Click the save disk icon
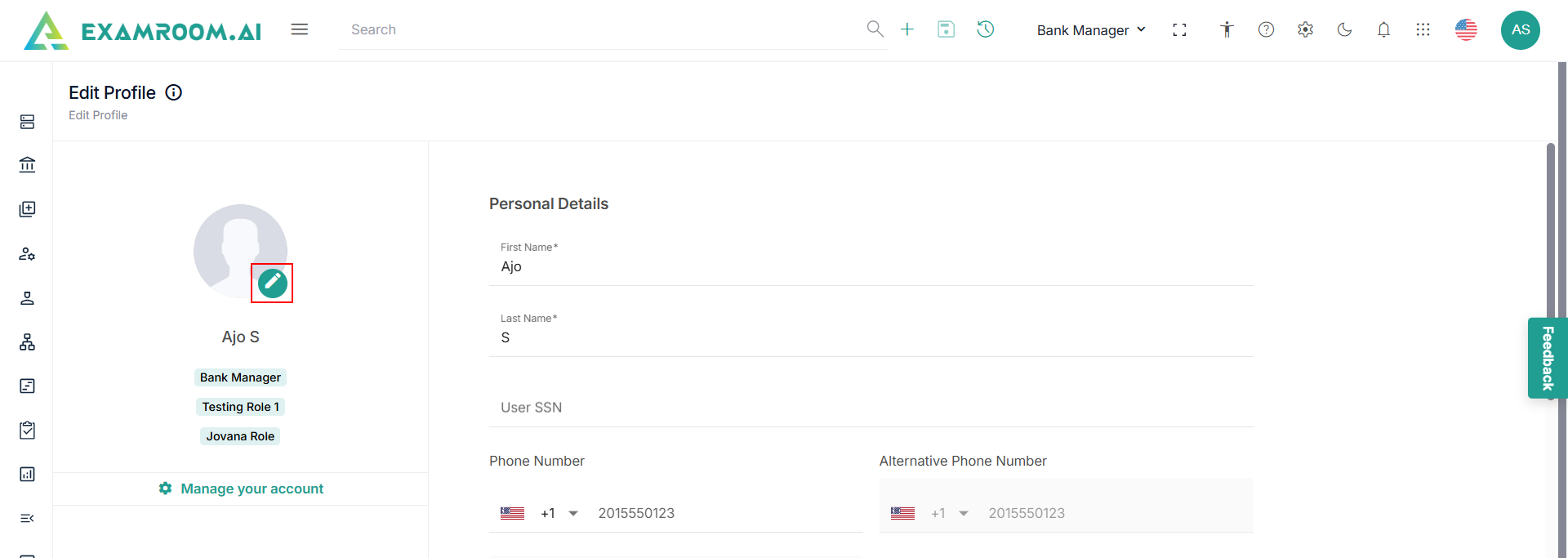The height and width of the screenshot is (558, 1568). coord(946,29)
